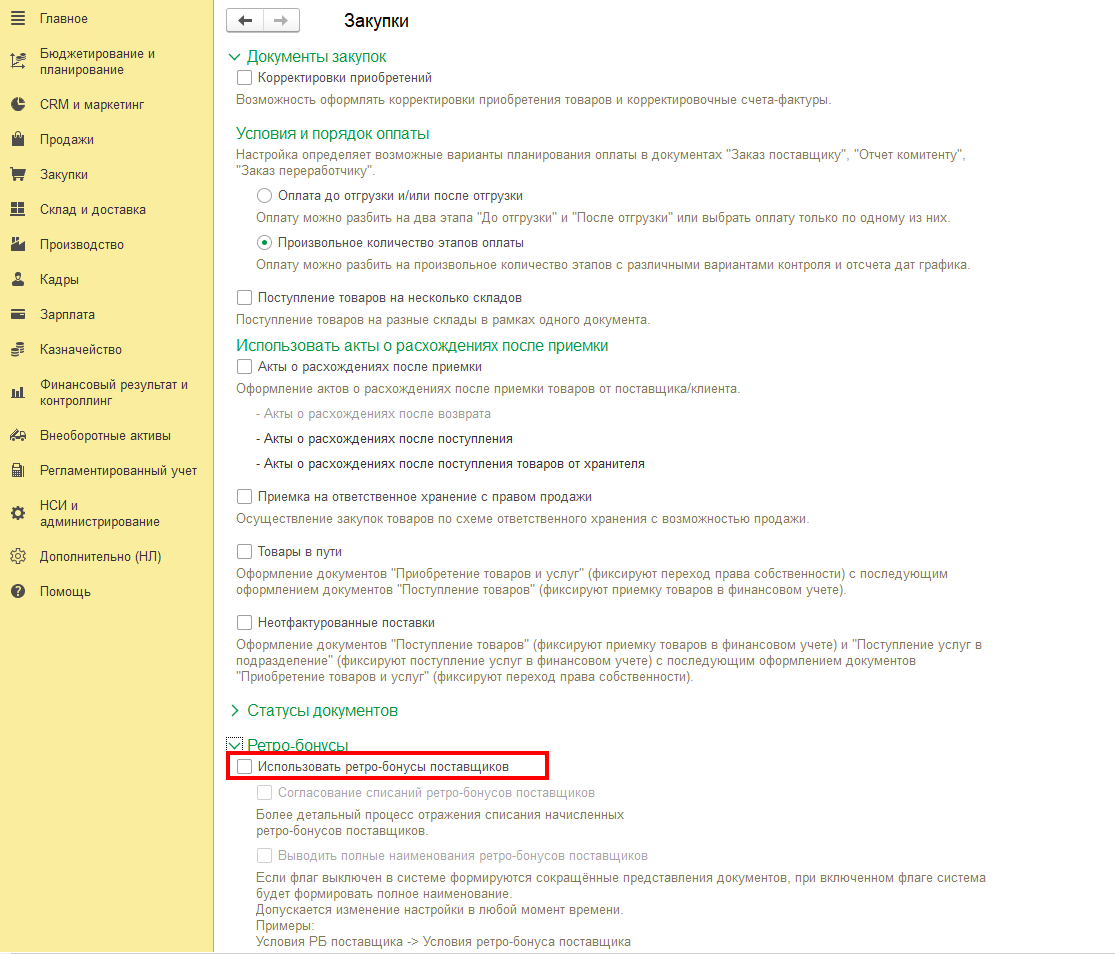Click Акты о расхождениях после поступления товаров от хранителя
Screen dimensions: 1115x954
pos(450,463)
